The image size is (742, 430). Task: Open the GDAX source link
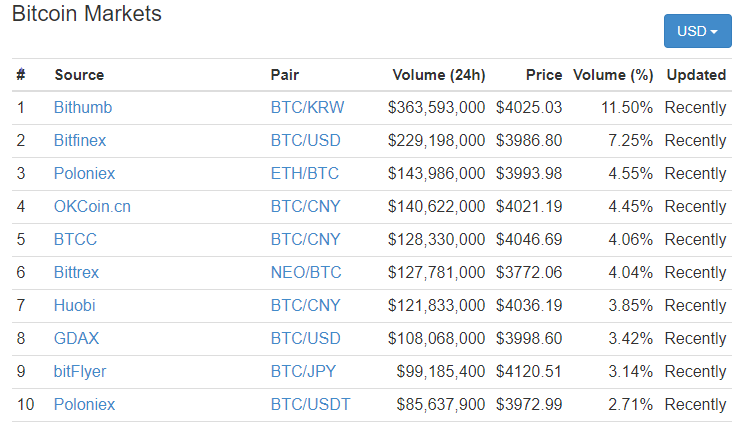pyautogui.click(x=76, y=338)
